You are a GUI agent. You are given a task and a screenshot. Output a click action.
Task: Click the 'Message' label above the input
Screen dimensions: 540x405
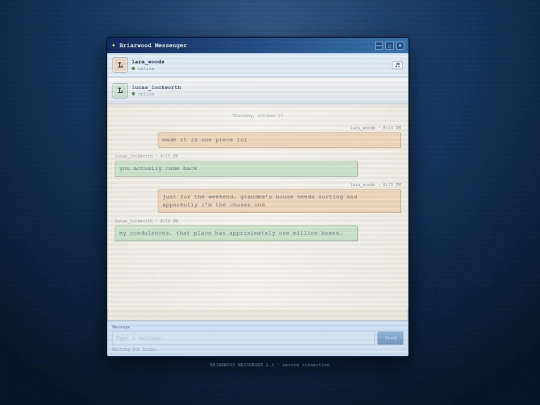pyautogui.click(x=121, y=327)
